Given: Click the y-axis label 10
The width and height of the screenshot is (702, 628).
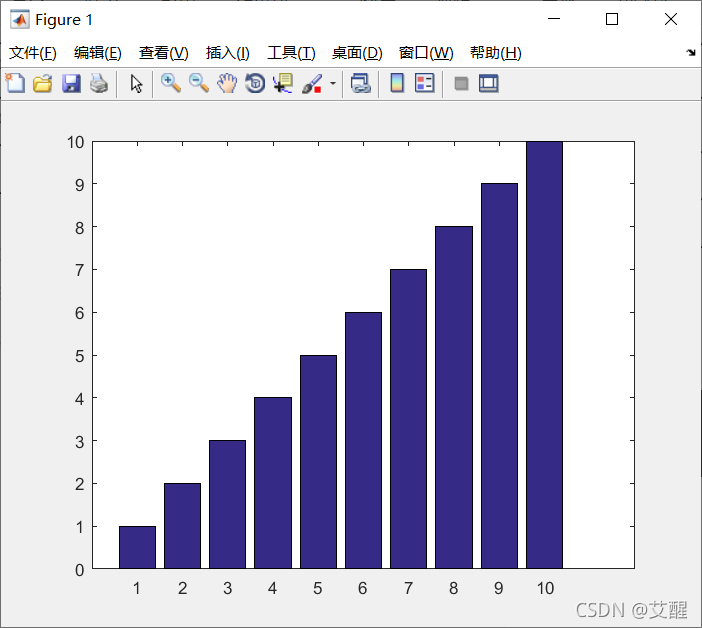Looking at the screenshot, I should (x=76, y=142).
